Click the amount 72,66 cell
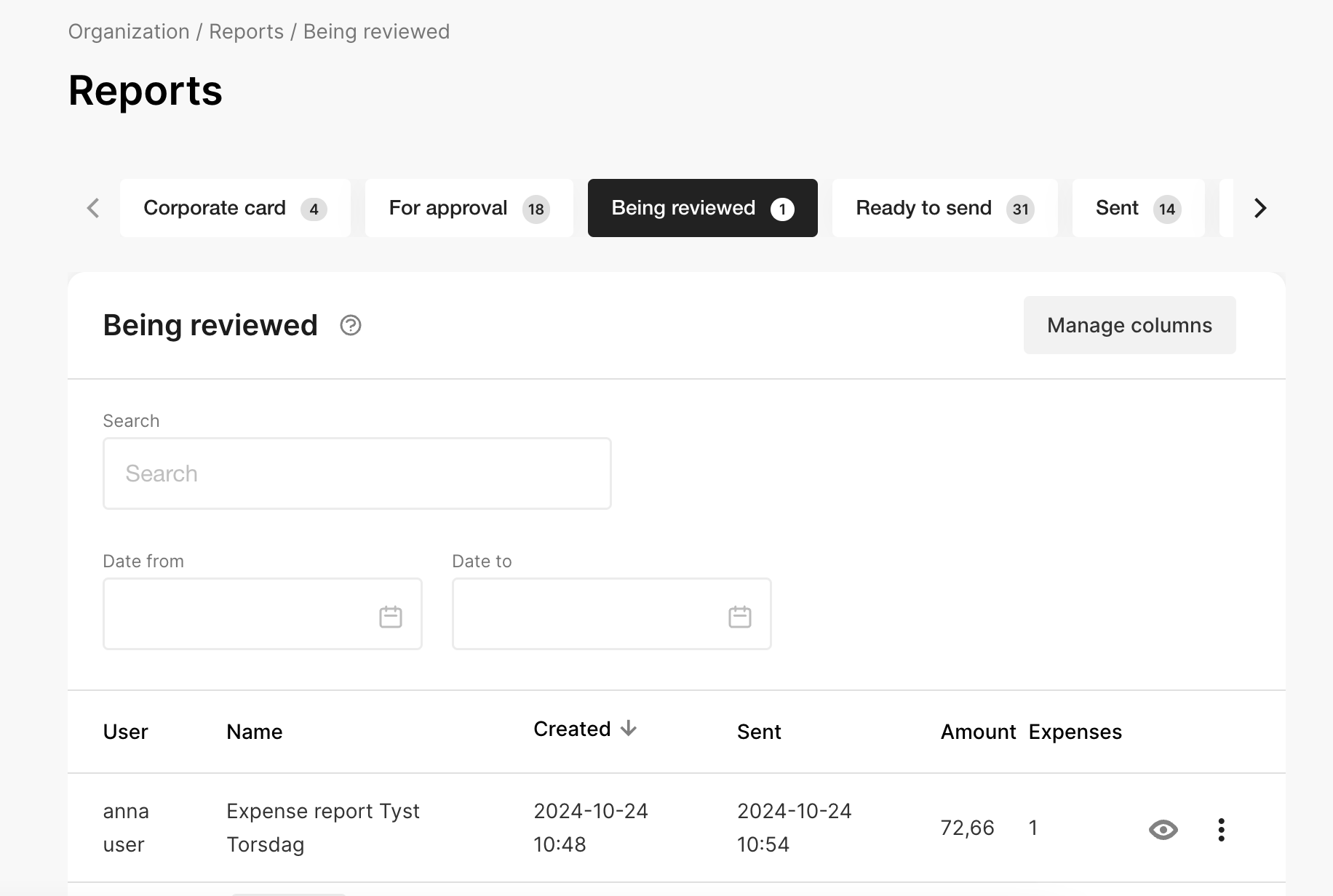The width and height of the screenshot is (1333, 896). point(968,828)
